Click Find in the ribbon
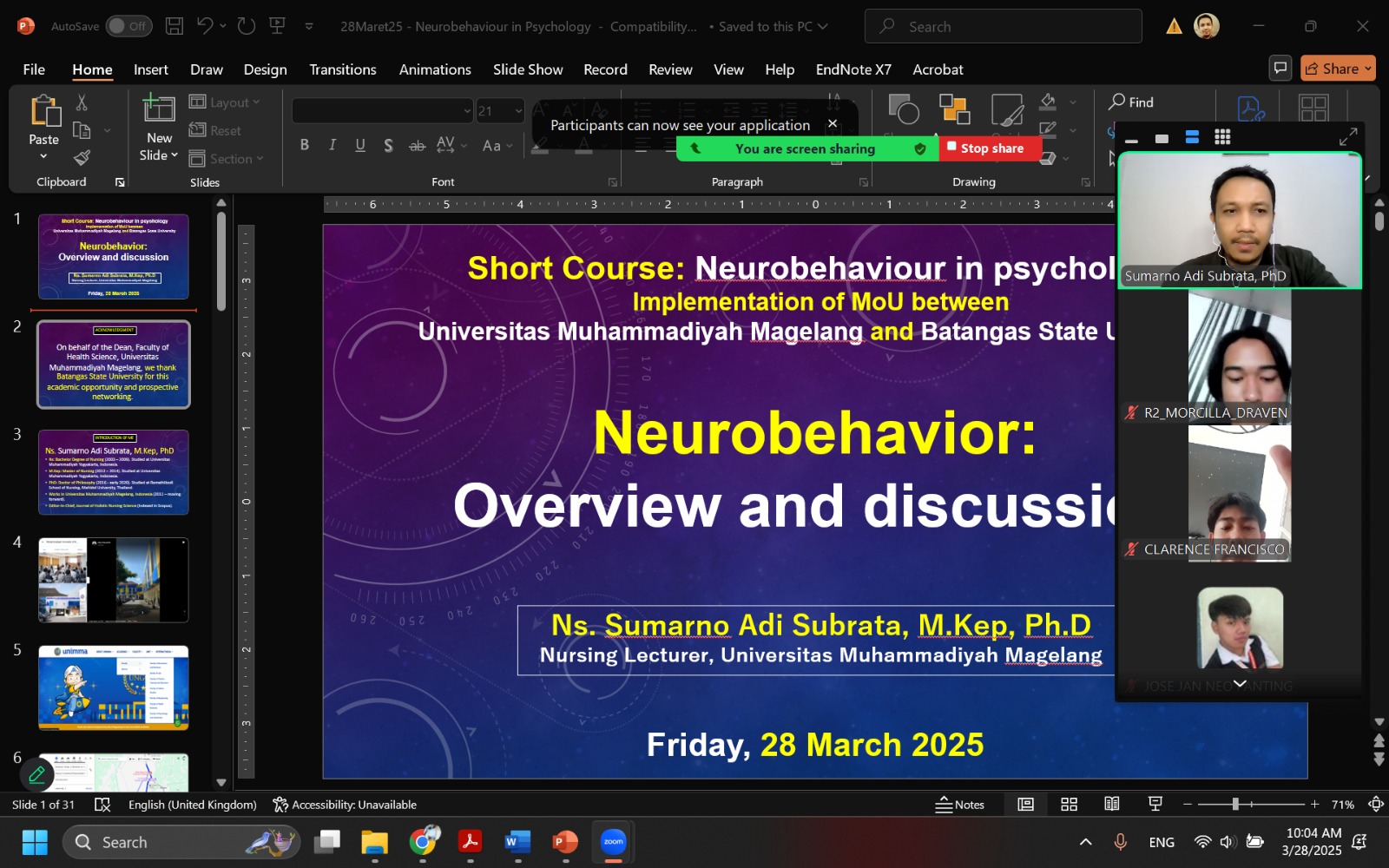The image size is (1389, 868). (1131, 102)
